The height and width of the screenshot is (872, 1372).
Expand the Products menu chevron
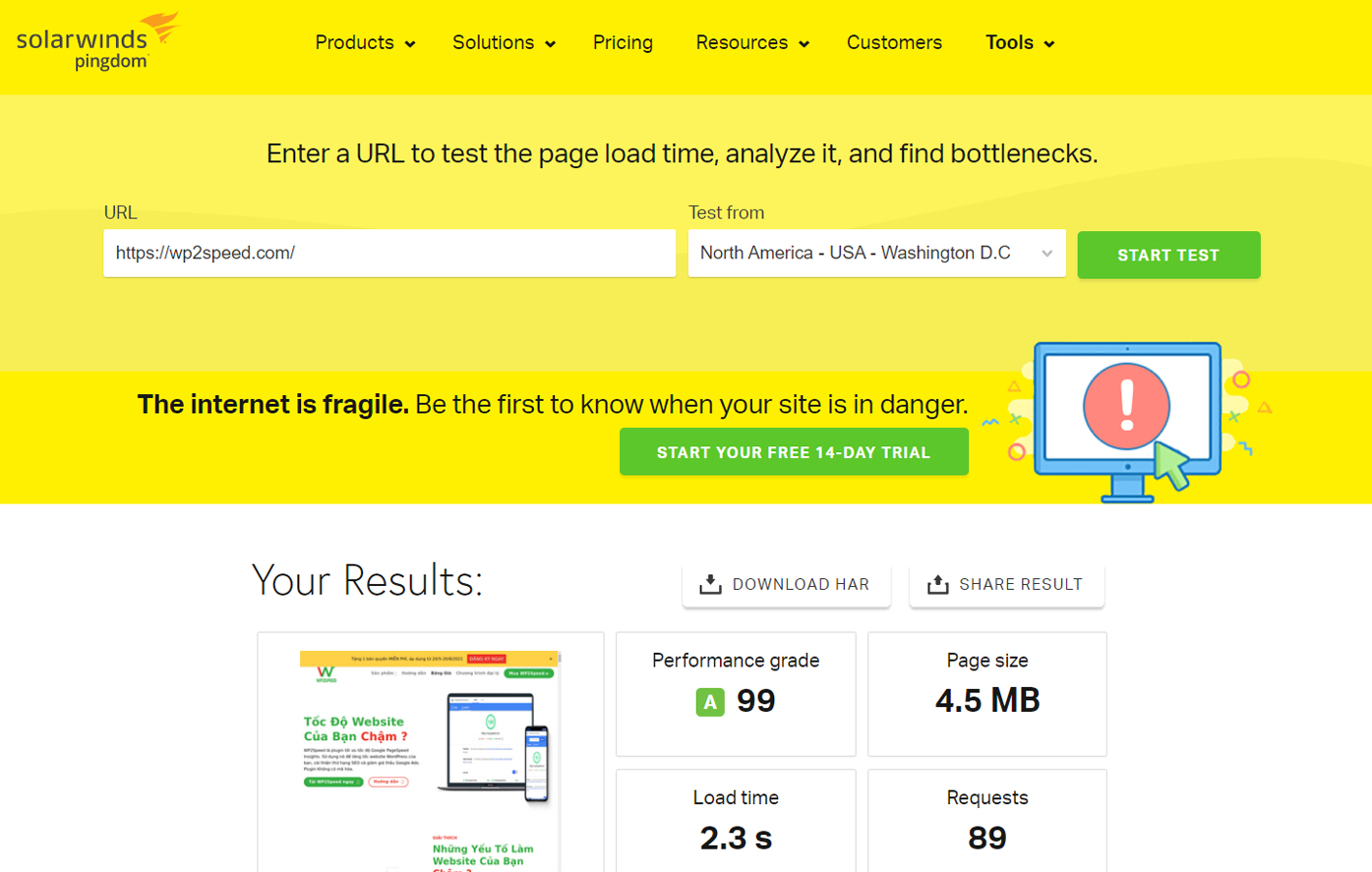pos(410,44)
